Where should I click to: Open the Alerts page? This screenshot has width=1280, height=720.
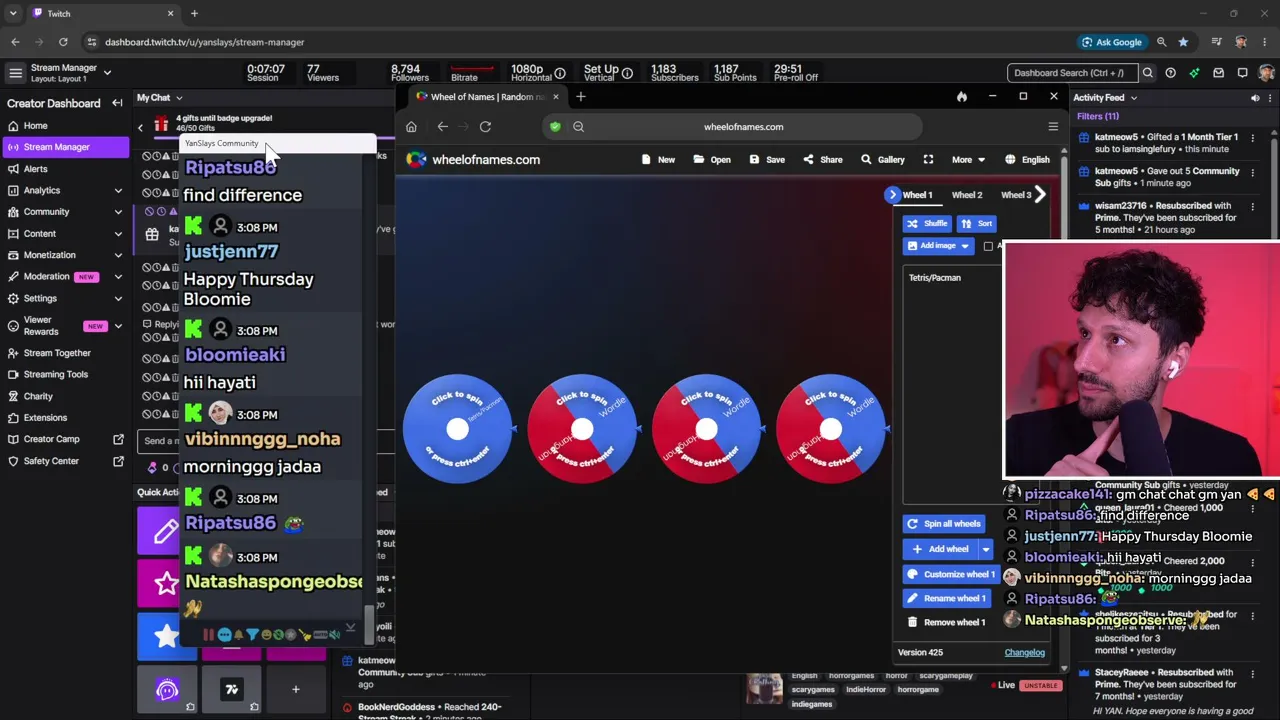(35, 169)
